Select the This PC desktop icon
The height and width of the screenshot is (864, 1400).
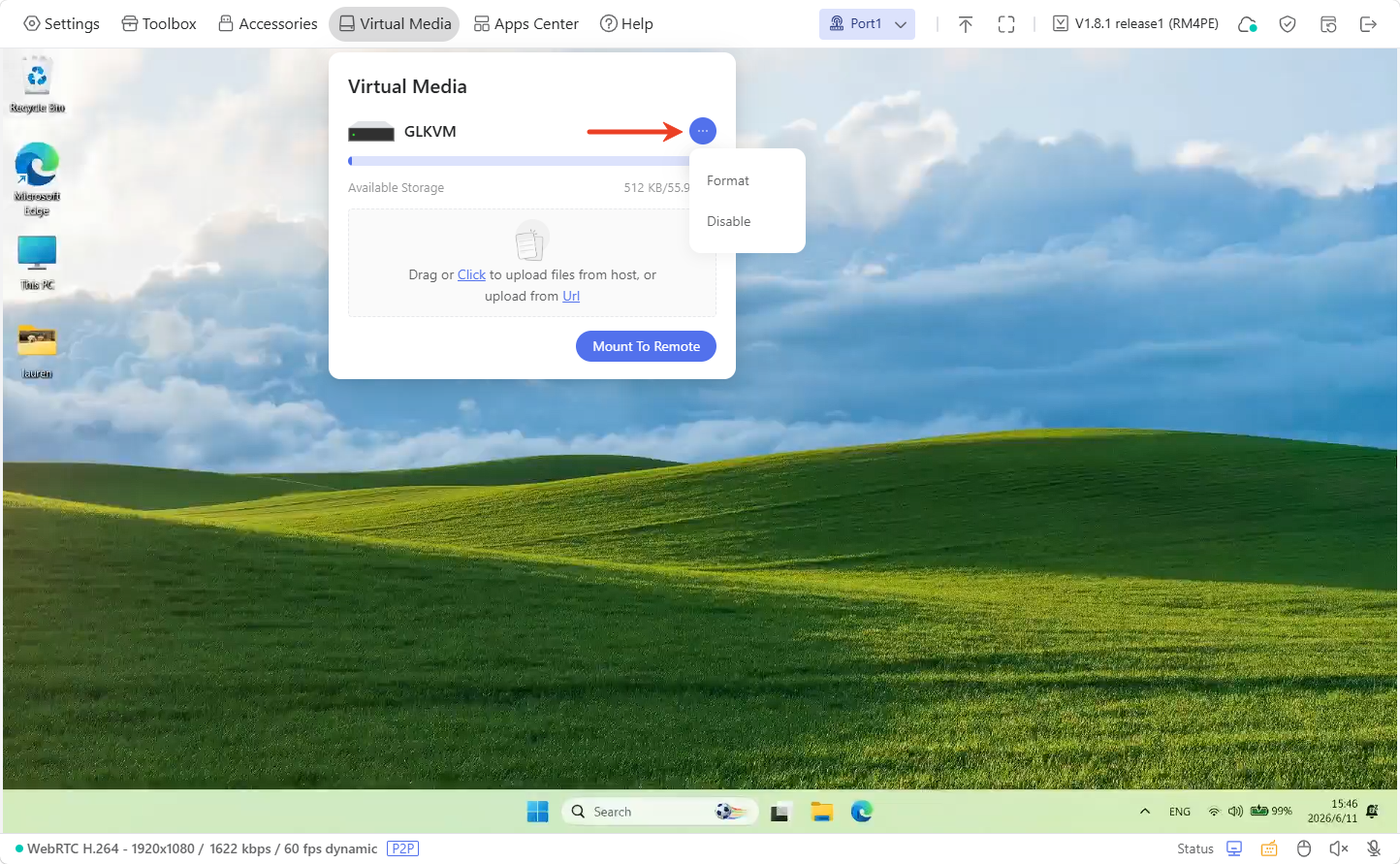click(37, 264)
